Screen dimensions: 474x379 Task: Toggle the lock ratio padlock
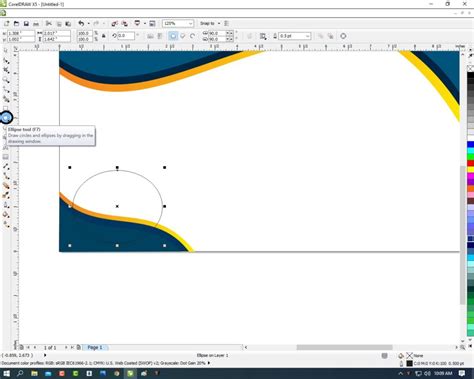click(x=104, y=36)
